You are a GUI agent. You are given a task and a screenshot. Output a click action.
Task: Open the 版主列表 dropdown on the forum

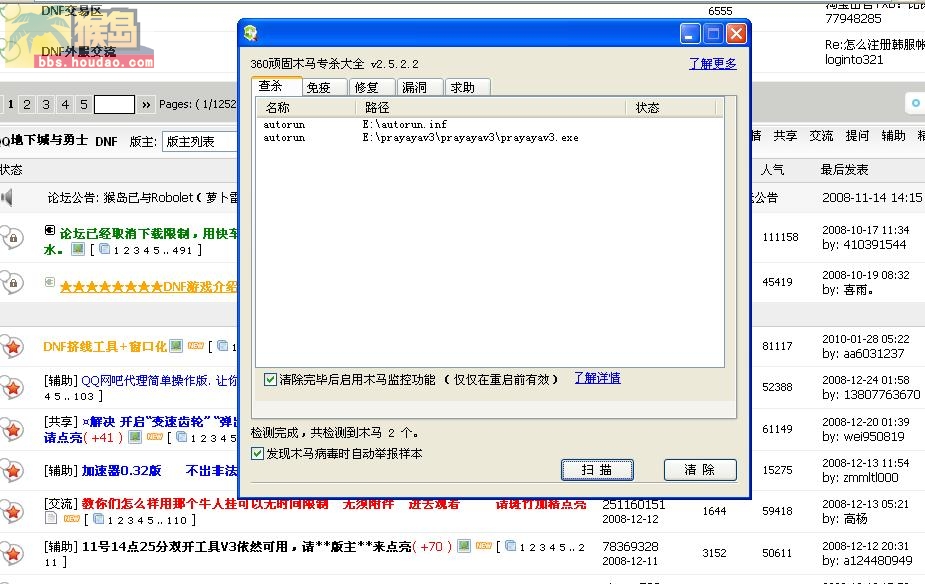[199, 142]
